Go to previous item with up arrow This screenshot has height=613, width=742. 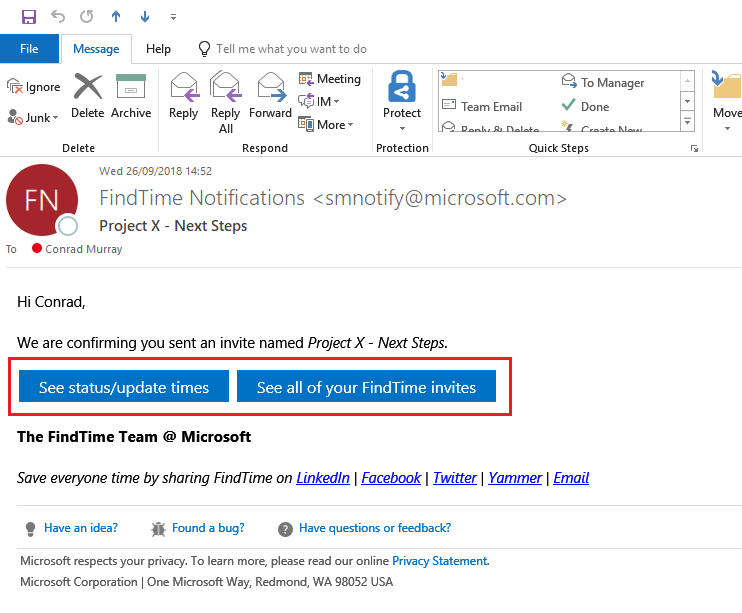pyautogui.click(x=116, y=17)
